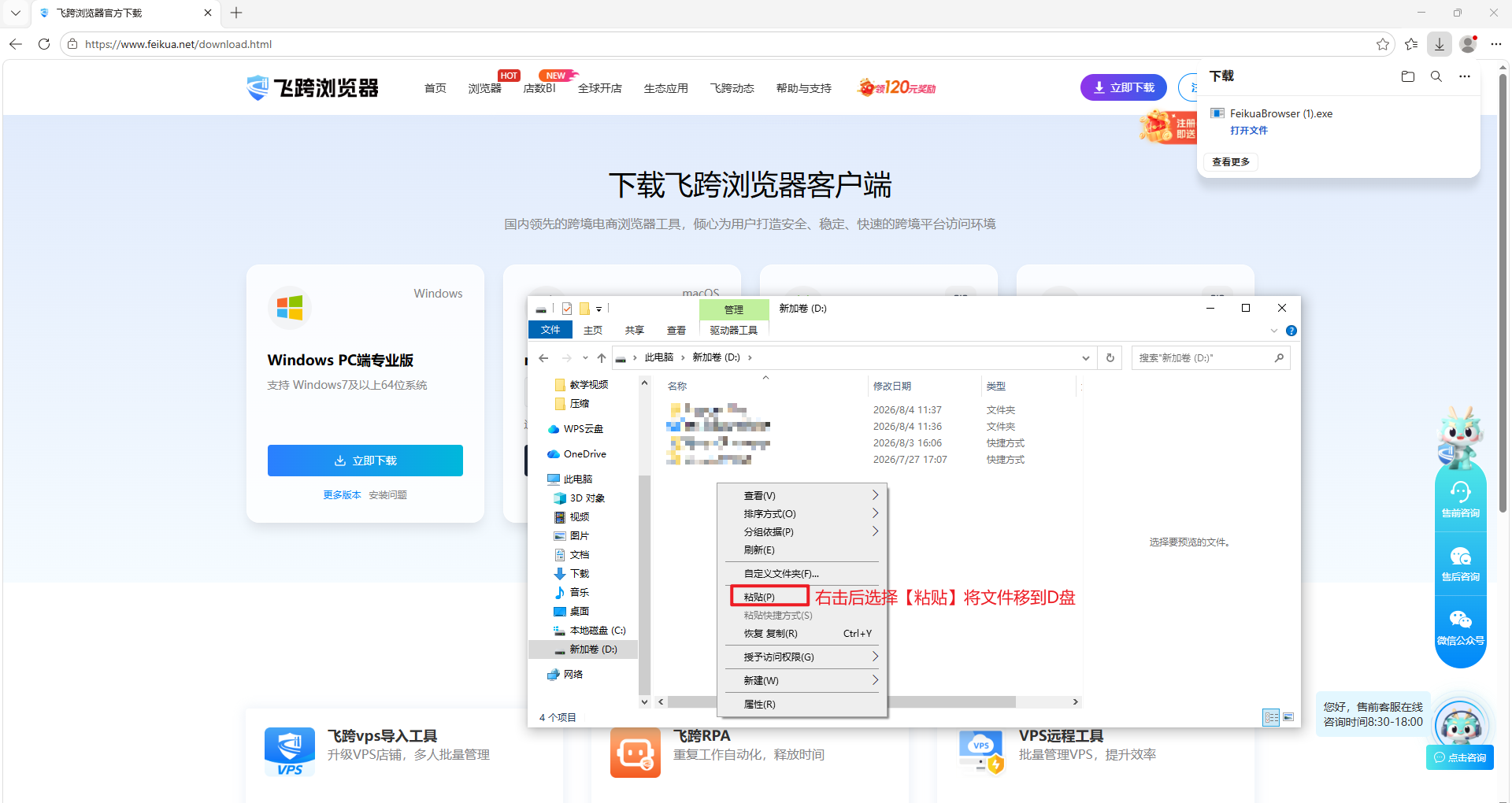Click the properties icon in Explorer quick access toolbar
Screen dimensions: 1512x803
[567, 309]
